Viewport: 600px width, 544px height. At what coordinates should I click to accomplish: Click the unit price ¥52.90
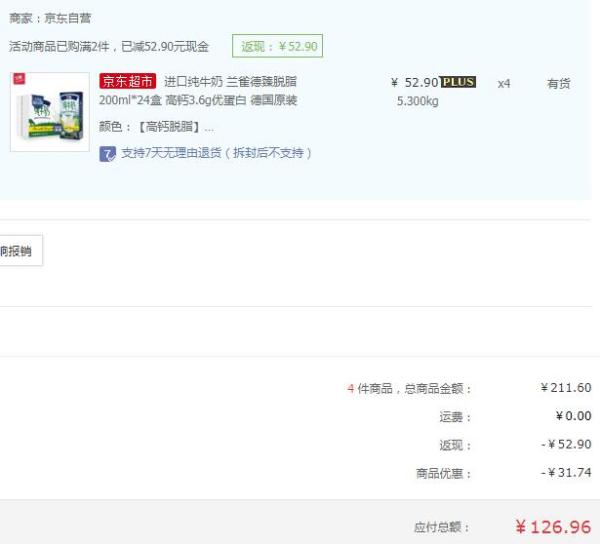pyautogui.click(x=414, y=83)
